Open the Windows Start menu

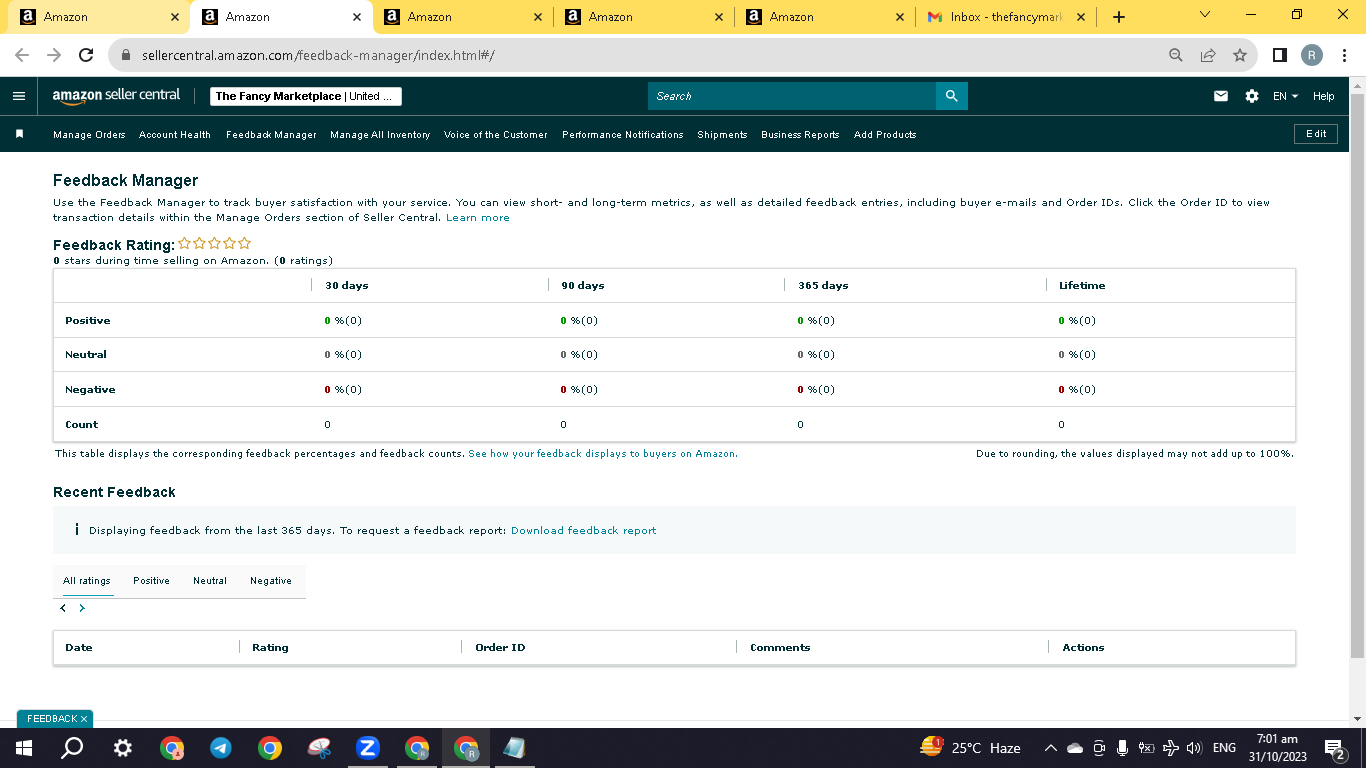point(24,748)
